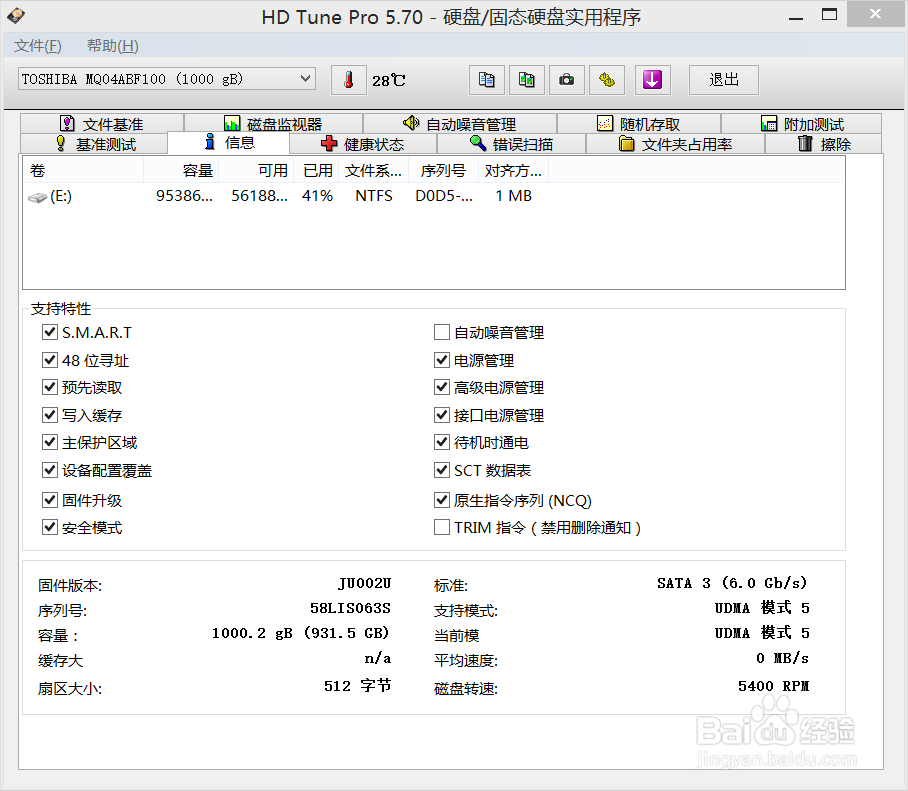Screen dimensions: 908x791
Task: Enable the 自动噪音管理 checkbox
Action: (442, 332)
